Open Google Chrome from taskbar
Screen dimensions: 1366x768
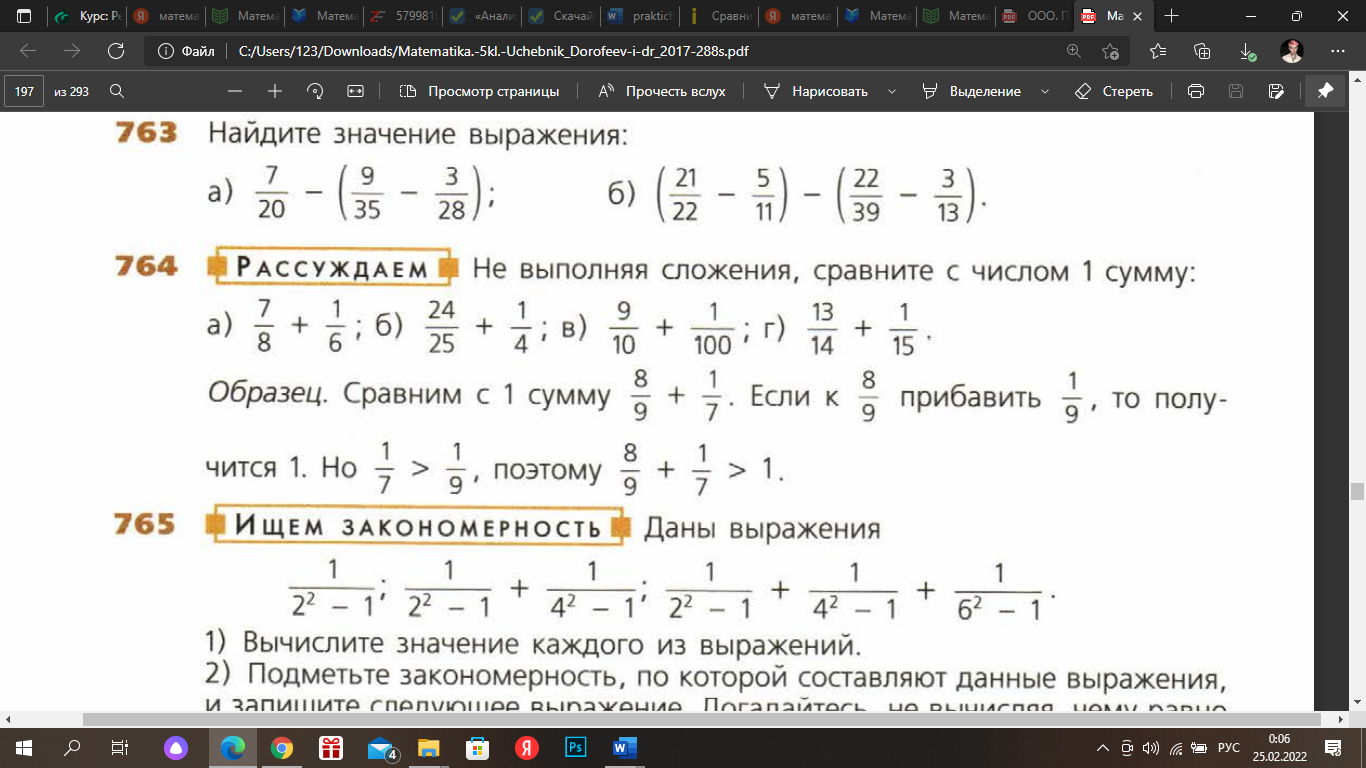tap(281, 747)
